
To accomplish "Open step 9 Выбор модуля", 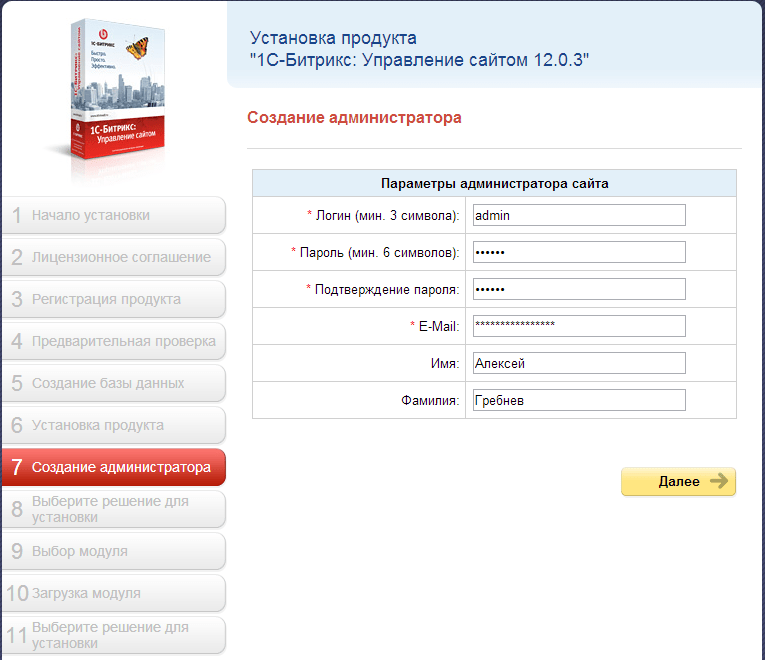I will click(113, 551).
